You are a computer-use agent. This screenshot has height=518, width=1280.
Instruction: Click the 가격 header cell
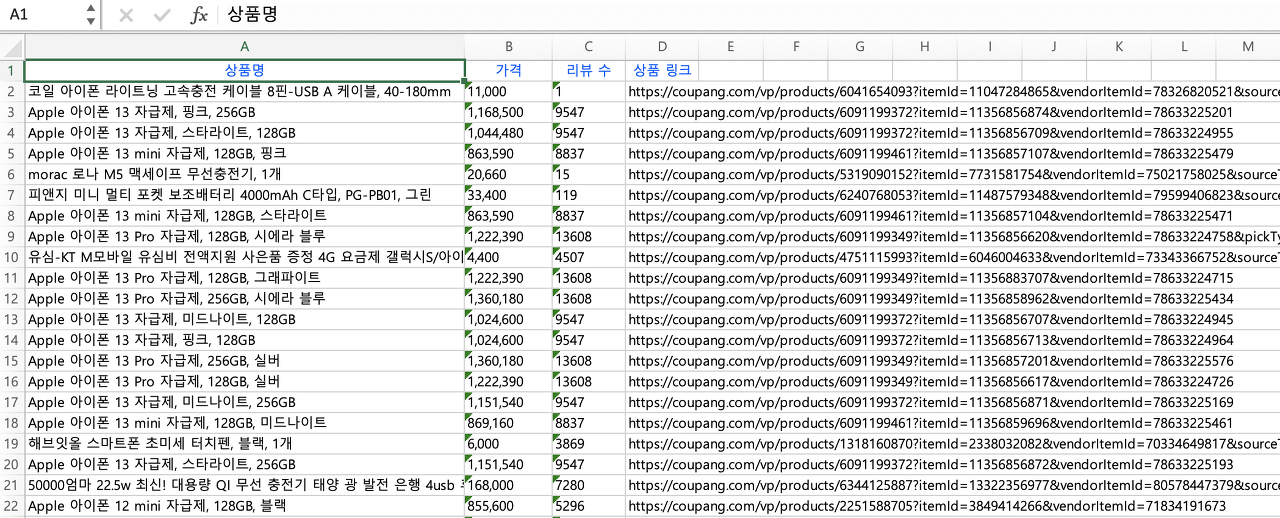[x=509, y=70]
